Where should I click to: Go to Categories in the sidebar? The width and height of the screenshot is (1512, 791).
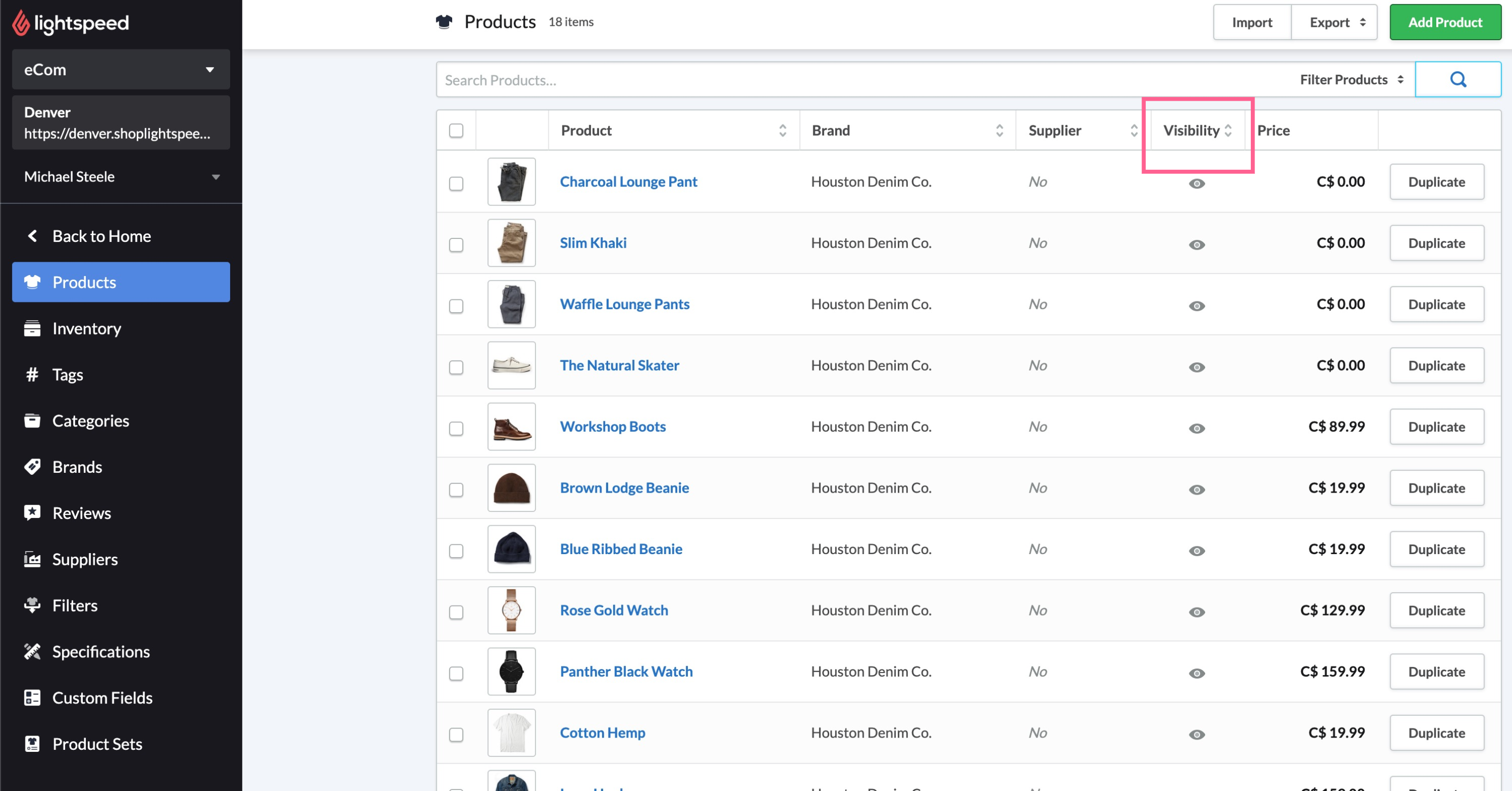(90, 420)
